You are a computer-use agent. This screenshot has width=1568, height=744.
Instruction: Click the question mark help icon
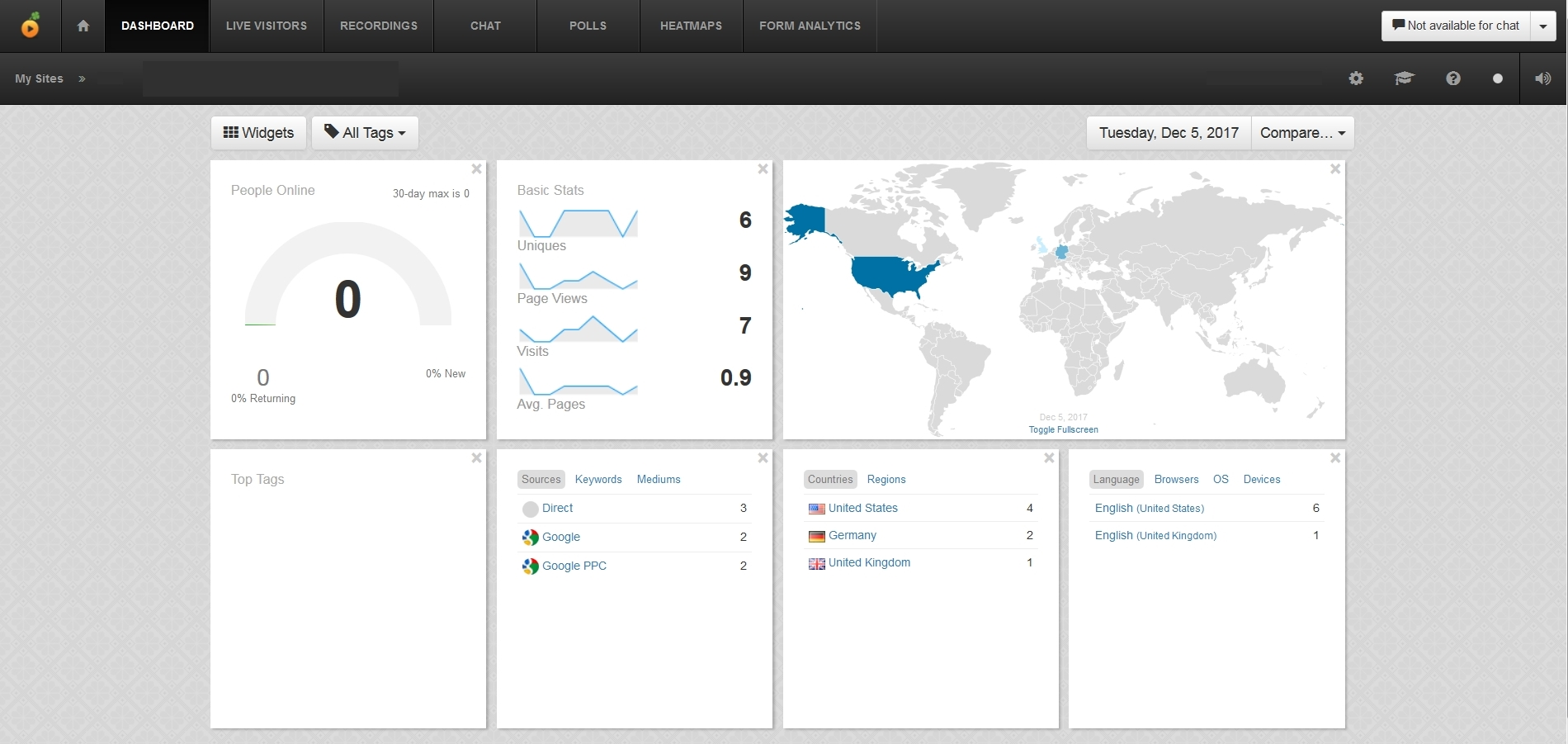tap(1453, 78)
